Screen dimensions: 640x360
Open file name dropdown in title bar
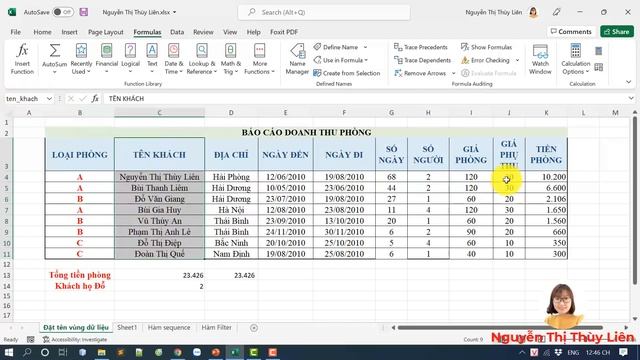(174, 12)
